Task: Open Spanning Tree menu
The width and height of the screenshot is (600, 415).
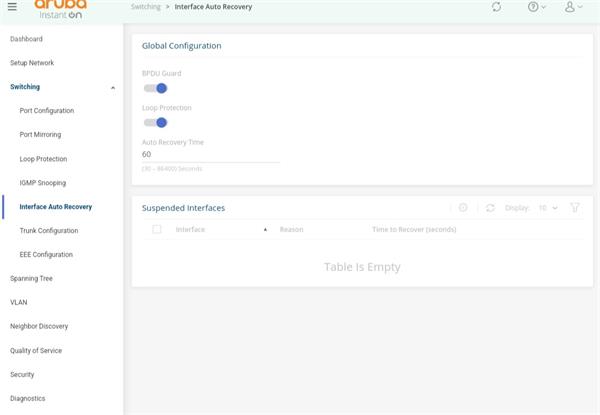Action: pyautogui.click(x=31, y=278)
